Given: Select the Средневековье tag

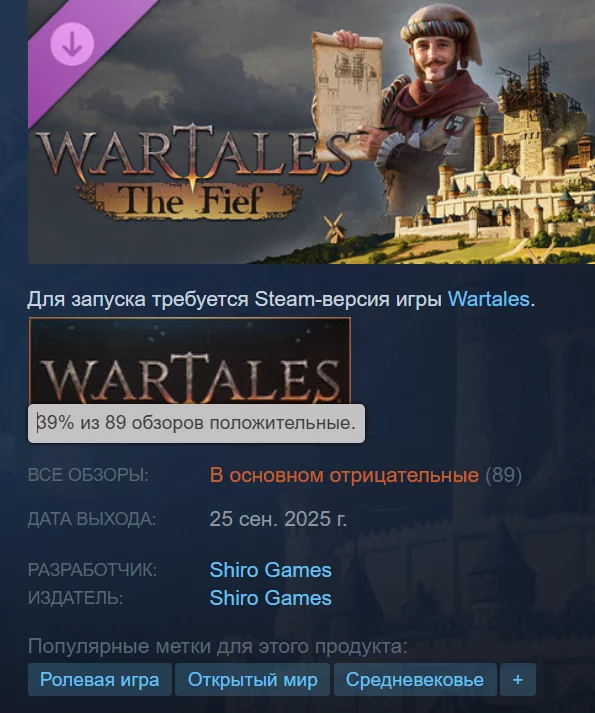Looking at the screenshot, I should click(x=415, y=680).
